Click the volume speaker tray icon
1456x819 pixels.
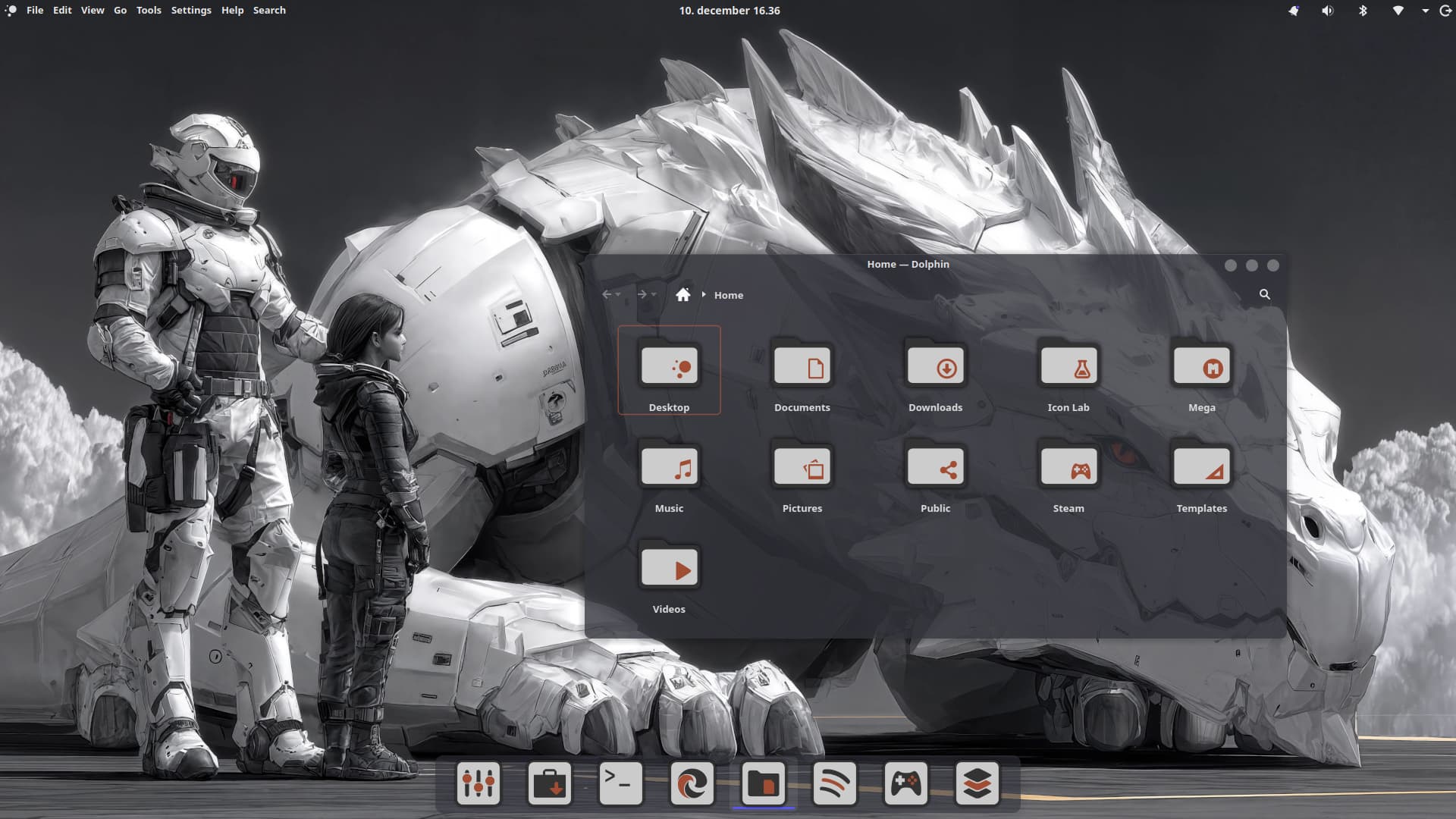click(1327, 11)
